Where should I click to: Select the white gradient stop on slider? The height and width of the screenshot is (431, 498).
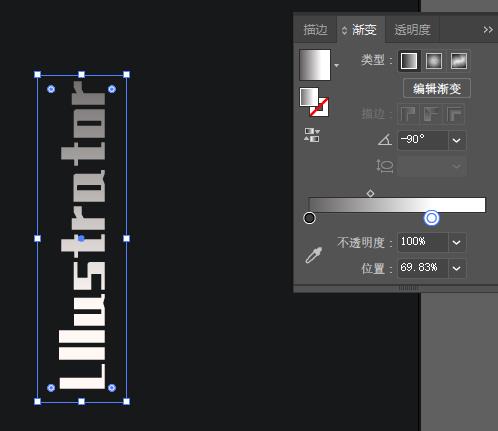point(432,218)
